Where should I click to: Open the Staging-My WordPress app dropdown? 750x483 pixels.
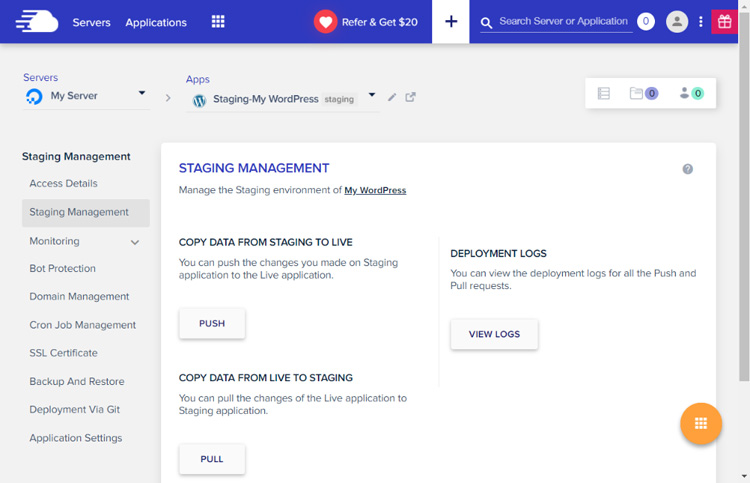pyautogui.click(x=372, y=96)
